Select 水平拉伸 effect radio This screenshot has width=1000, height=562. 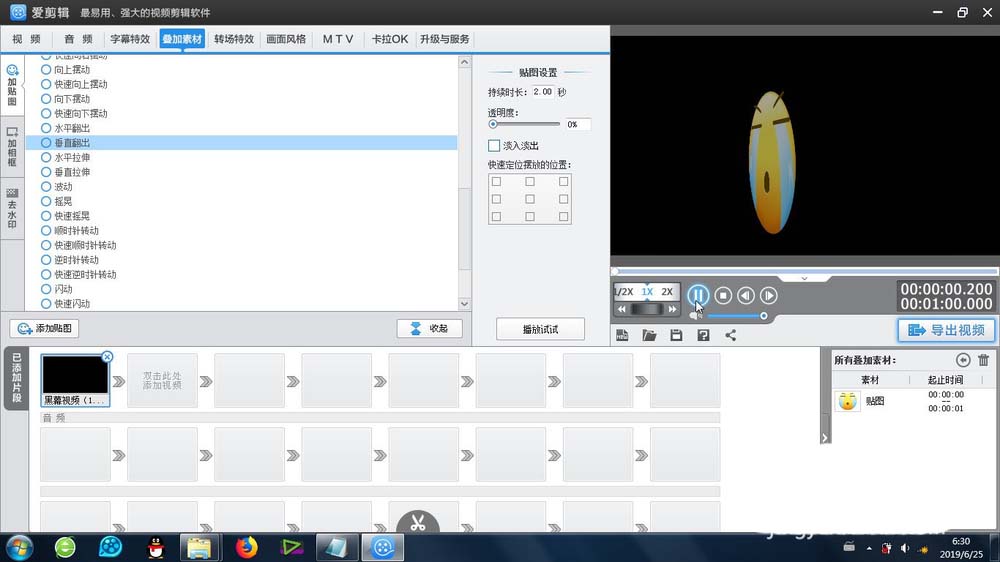point(46,158)
